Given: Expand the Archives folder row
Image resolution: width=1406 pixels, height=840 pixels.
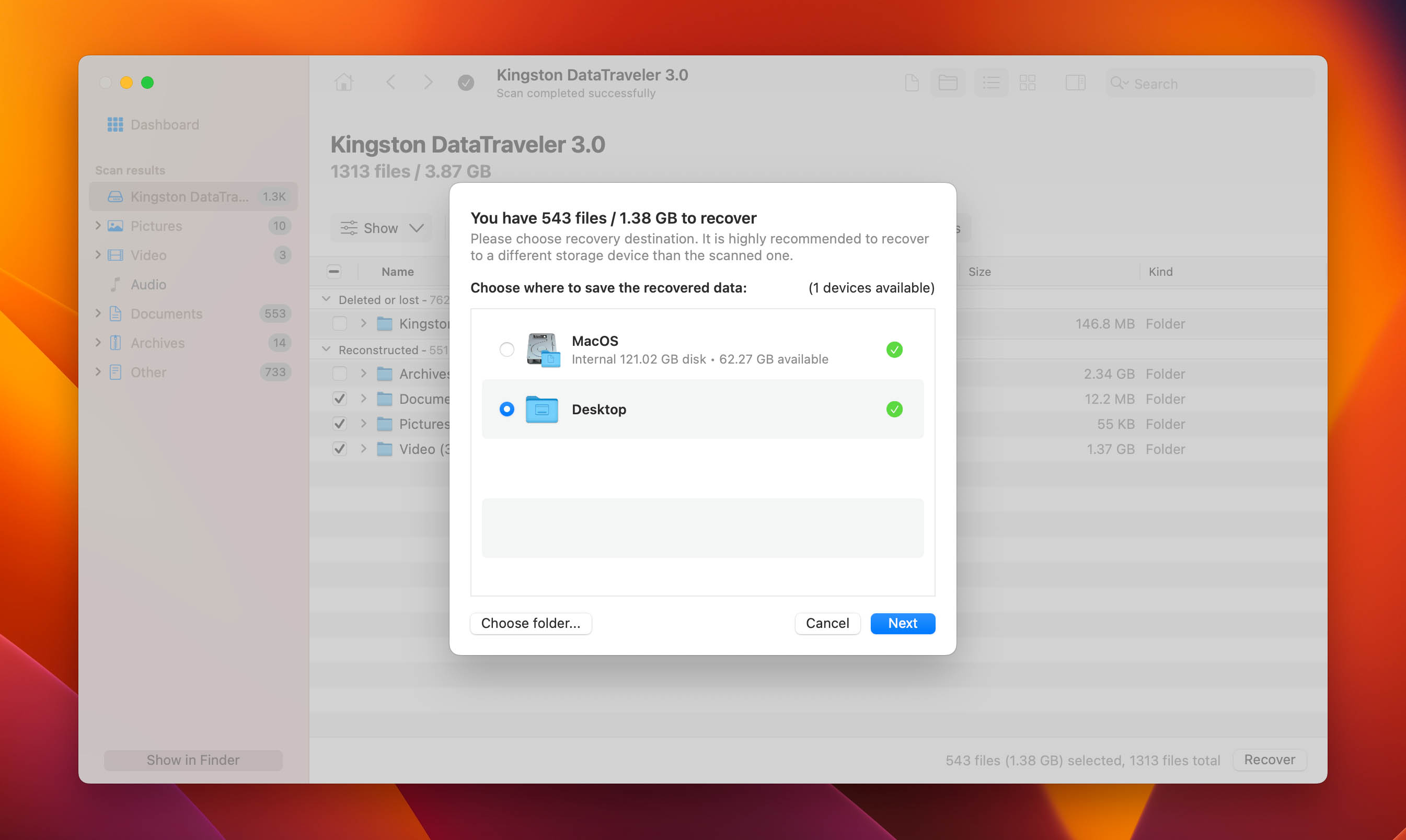Looking at the screenshot, I should click(x=364, y=374).
